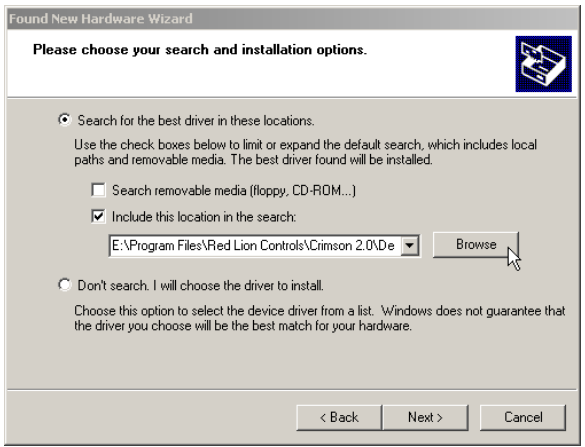Click the "Include this location in the search" label text
585x447 pixels.
(204, 217)
